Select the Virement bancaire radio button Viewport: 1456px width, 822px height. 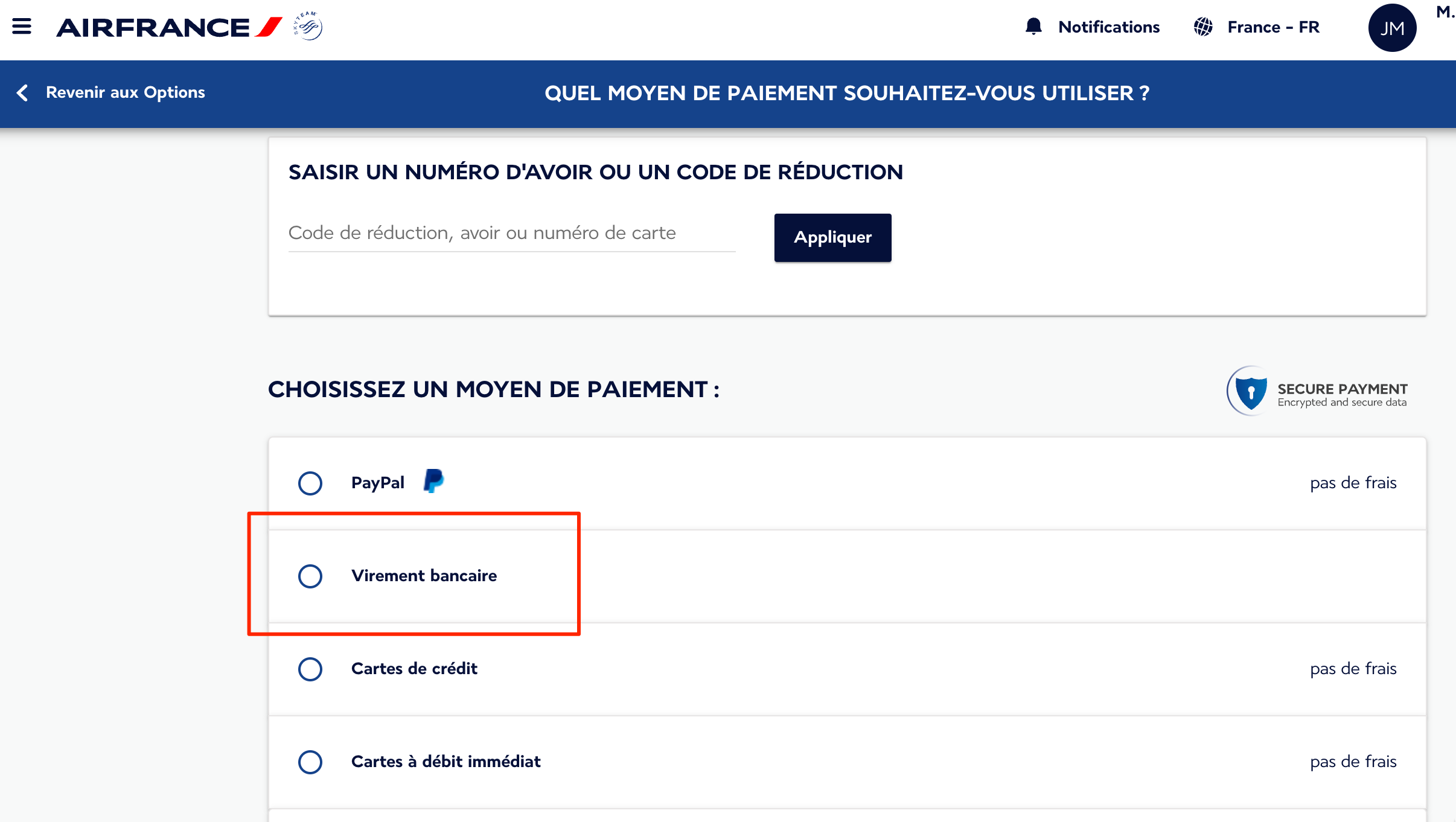click(x=310, y=576)
